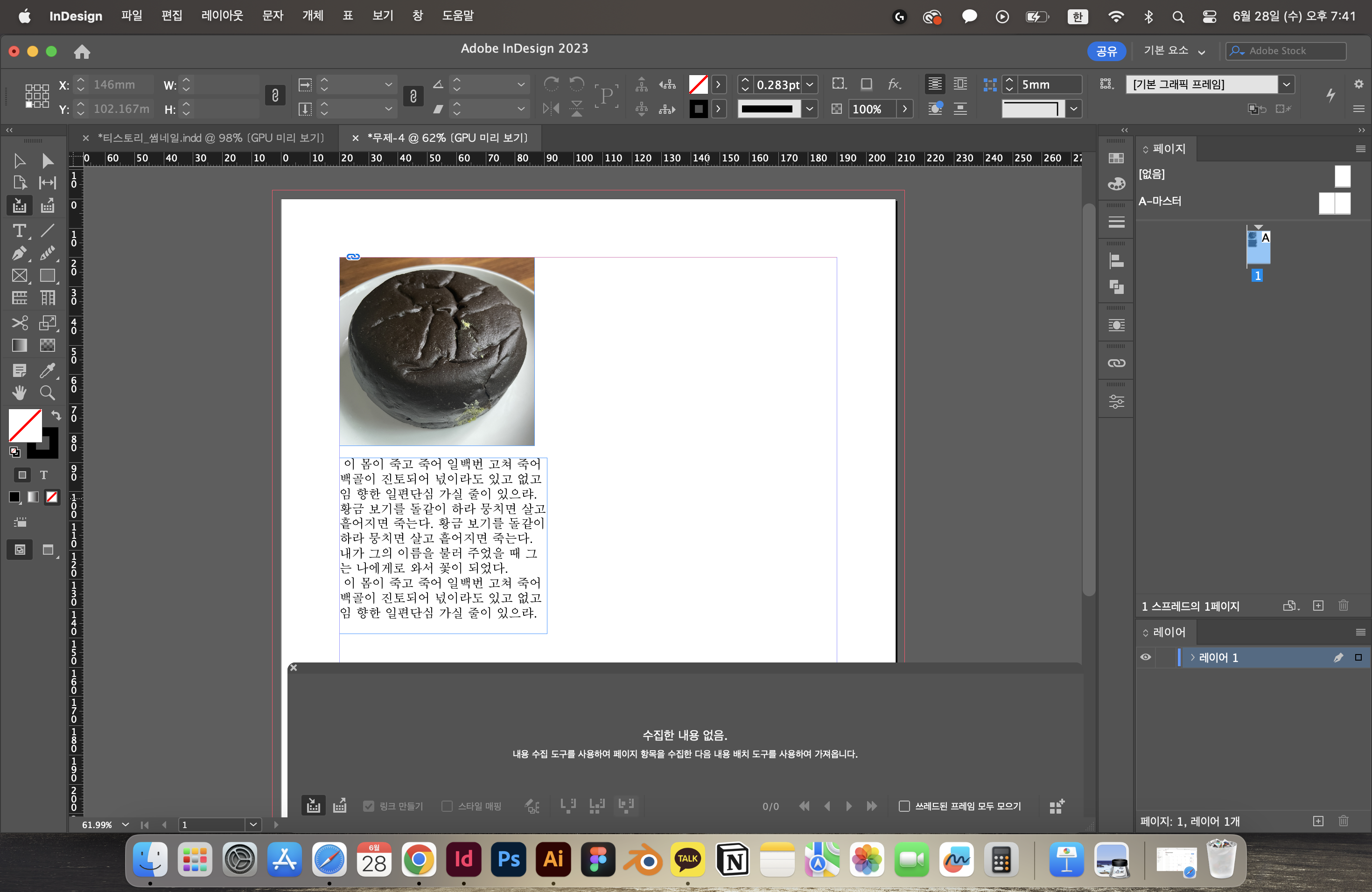
Task: Open the Stroke panel icon in dock
Action: click(1116, 223)
